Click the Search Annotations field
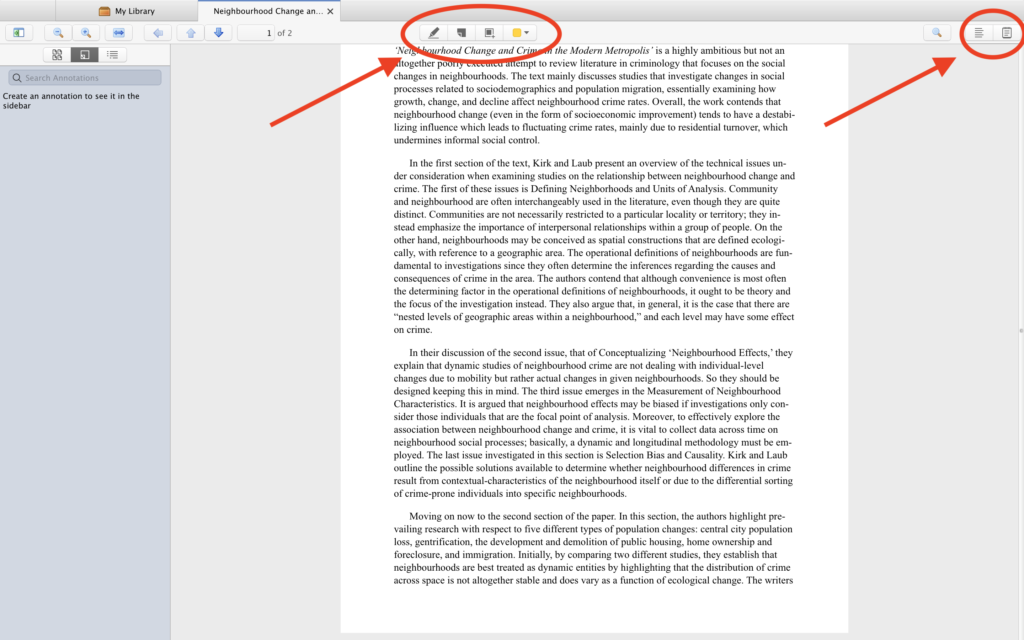The width and height of the screenshot is (1024, 640). click(x=85, y=78)
